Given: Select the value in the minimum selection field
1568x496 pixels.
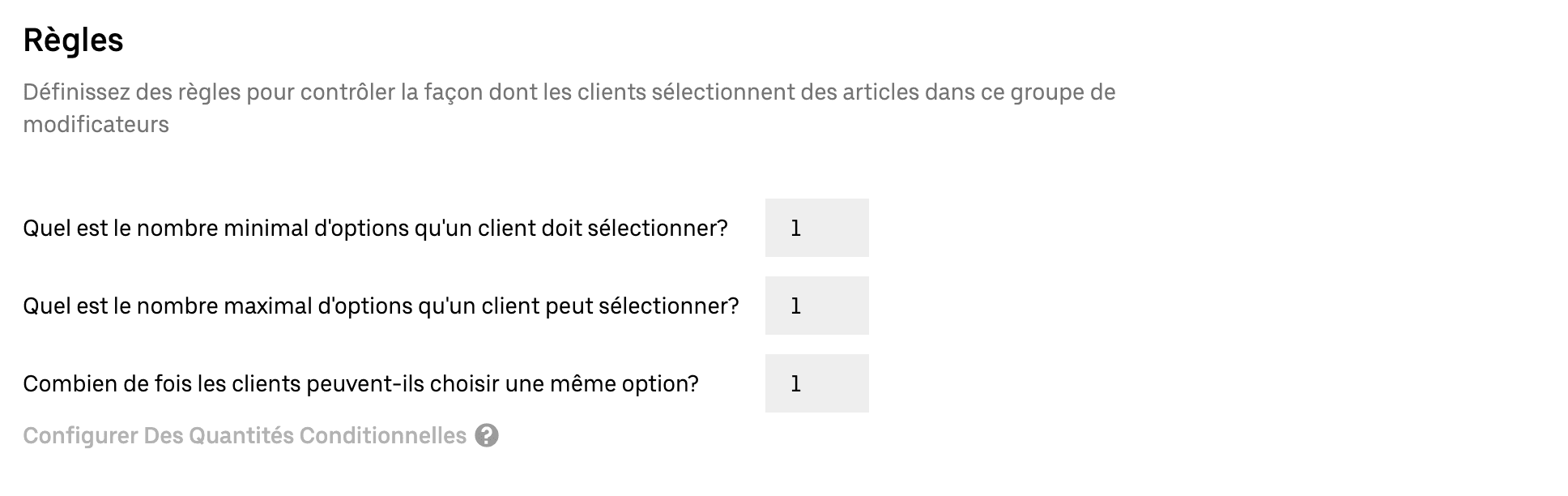Looking at the screenshot, I should click(x=816, y=229).
